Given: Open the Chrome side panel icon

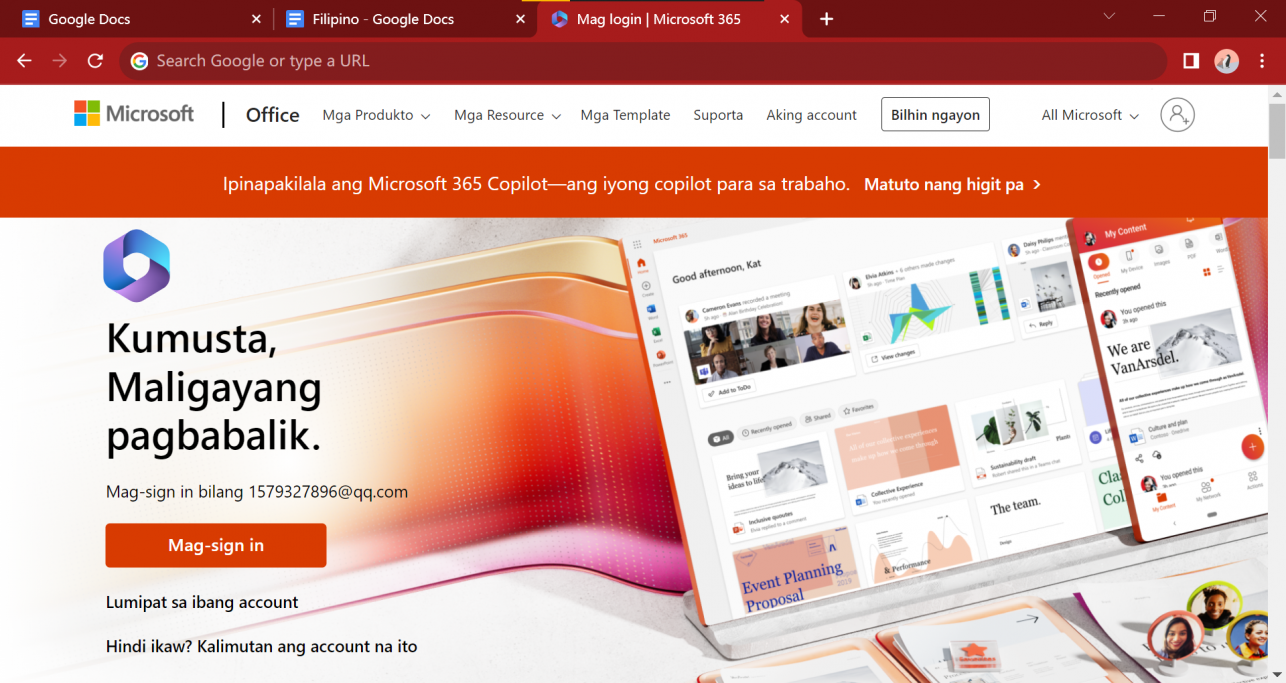Looking at the screenshot, I should click(x=1189, y=61).
